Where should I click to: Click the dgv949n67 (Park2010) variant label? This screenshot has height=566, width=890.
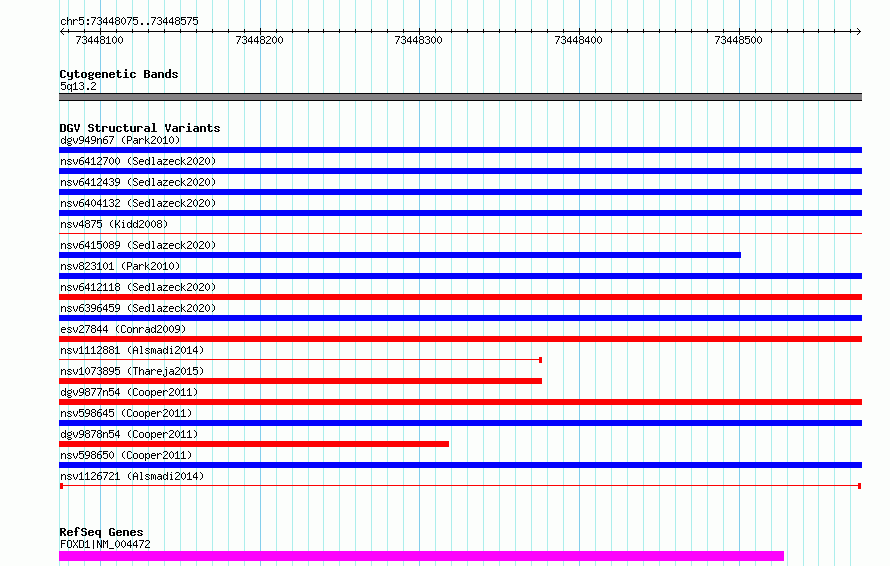[x=120, y=140]
